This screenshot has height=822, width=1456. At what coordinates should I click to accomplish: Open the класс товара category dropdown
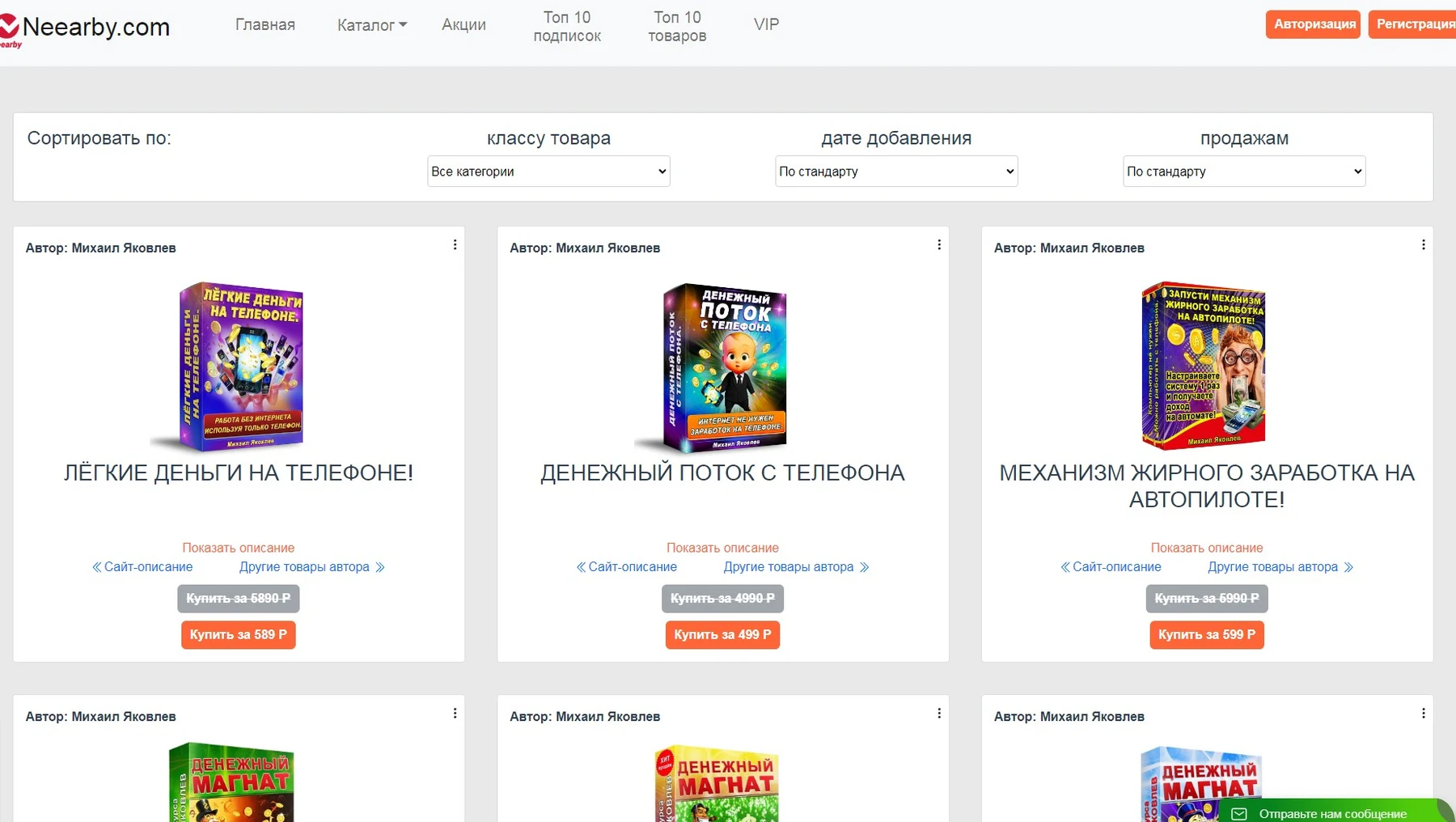548,172
